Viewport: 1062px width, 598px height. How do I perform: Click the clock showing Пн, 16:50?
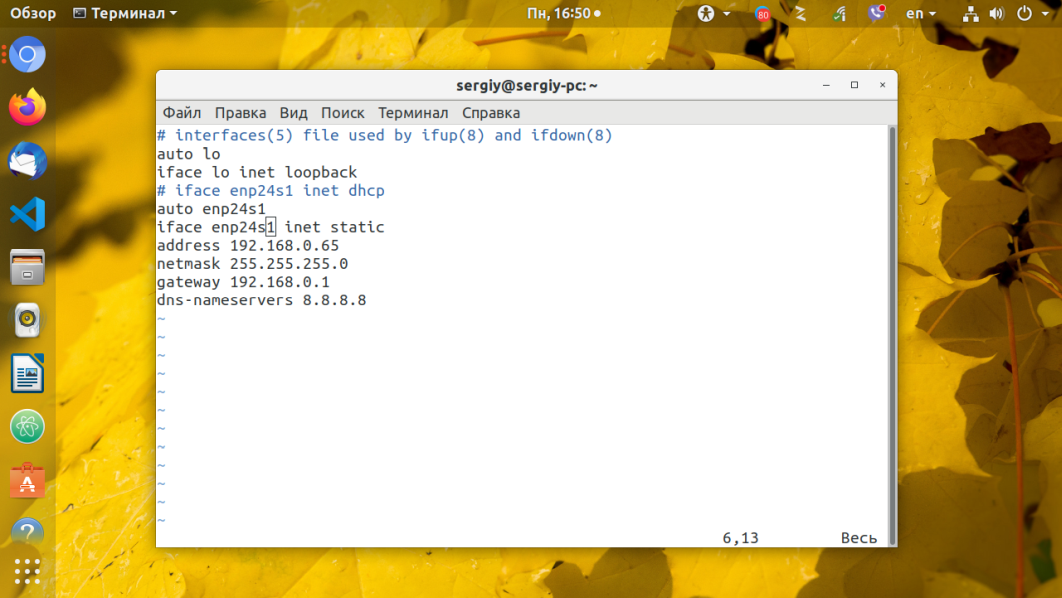tap(563, 14)
